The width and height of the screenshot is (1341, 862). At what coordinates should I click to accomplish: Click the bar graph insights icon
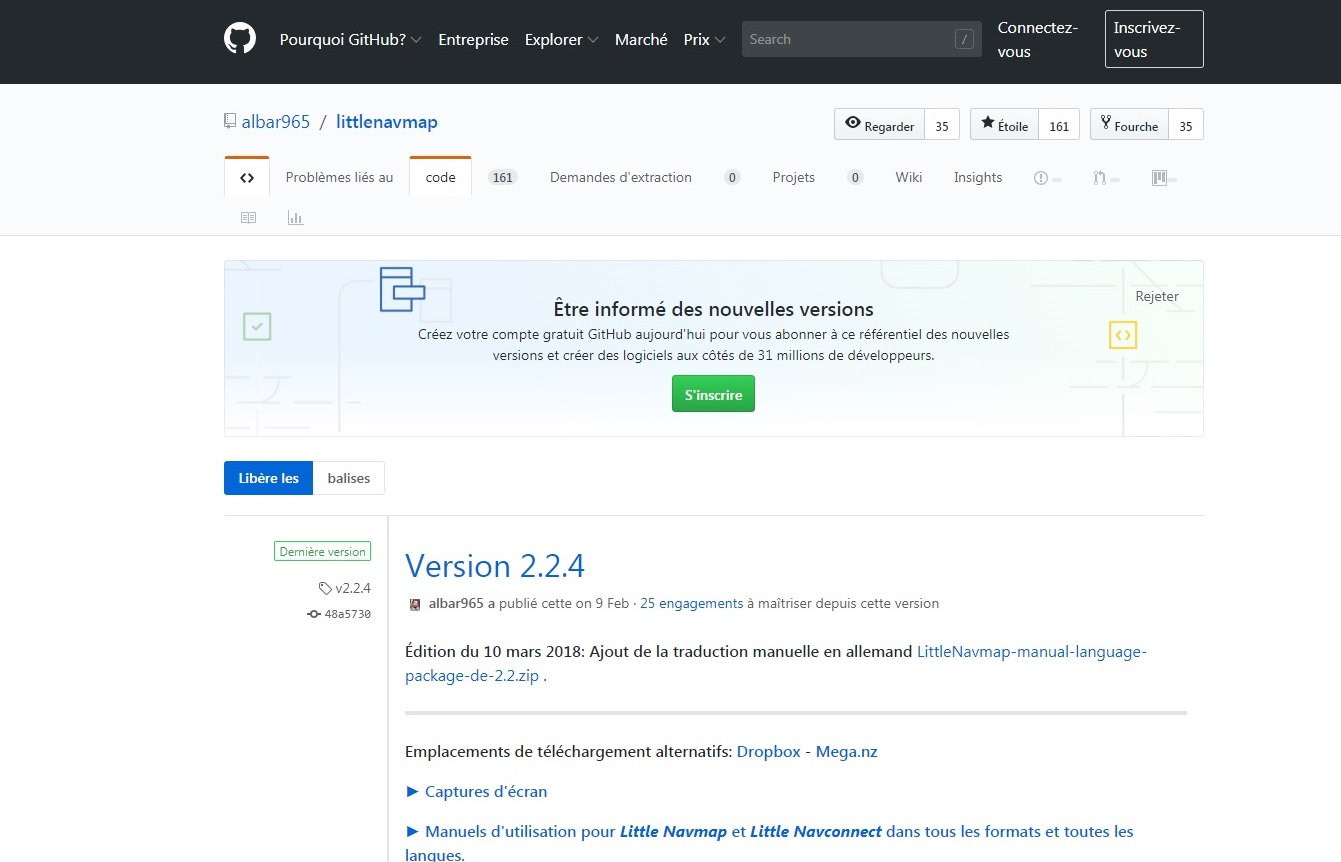[295, 217]
